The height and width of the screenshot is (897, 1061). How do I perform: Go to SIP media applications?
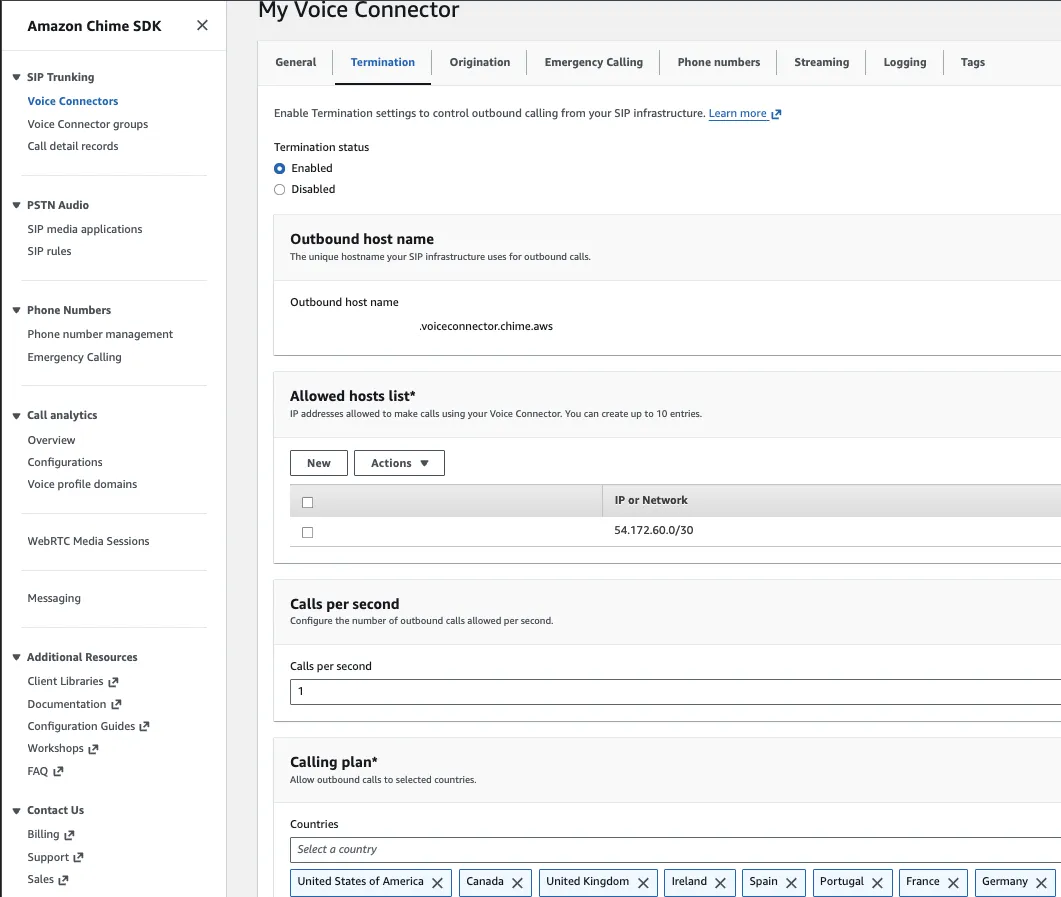click(85, 229)
